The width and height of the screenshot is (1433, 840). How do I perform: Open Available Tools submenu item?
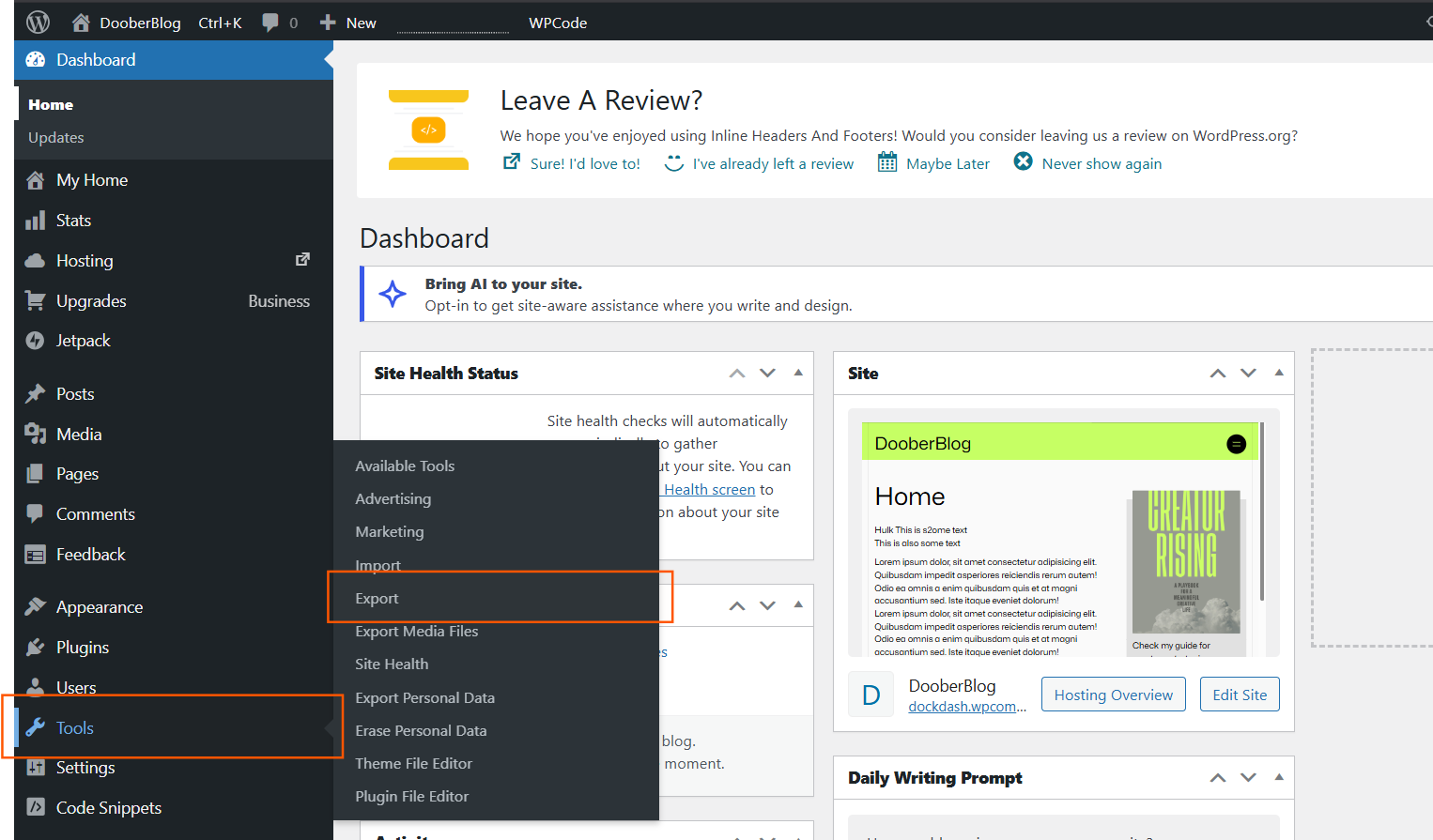(x=405, y=466)
